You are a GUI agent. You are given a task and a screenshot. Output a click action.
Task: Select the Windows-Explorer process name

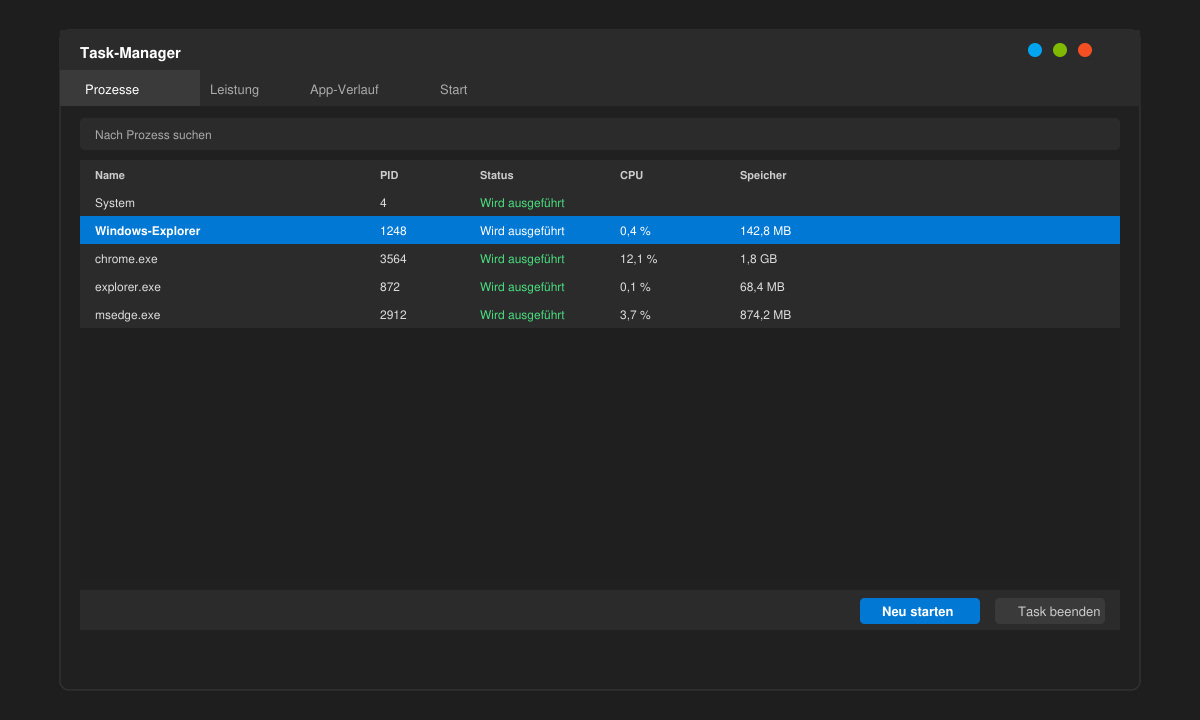click(147, 230)
